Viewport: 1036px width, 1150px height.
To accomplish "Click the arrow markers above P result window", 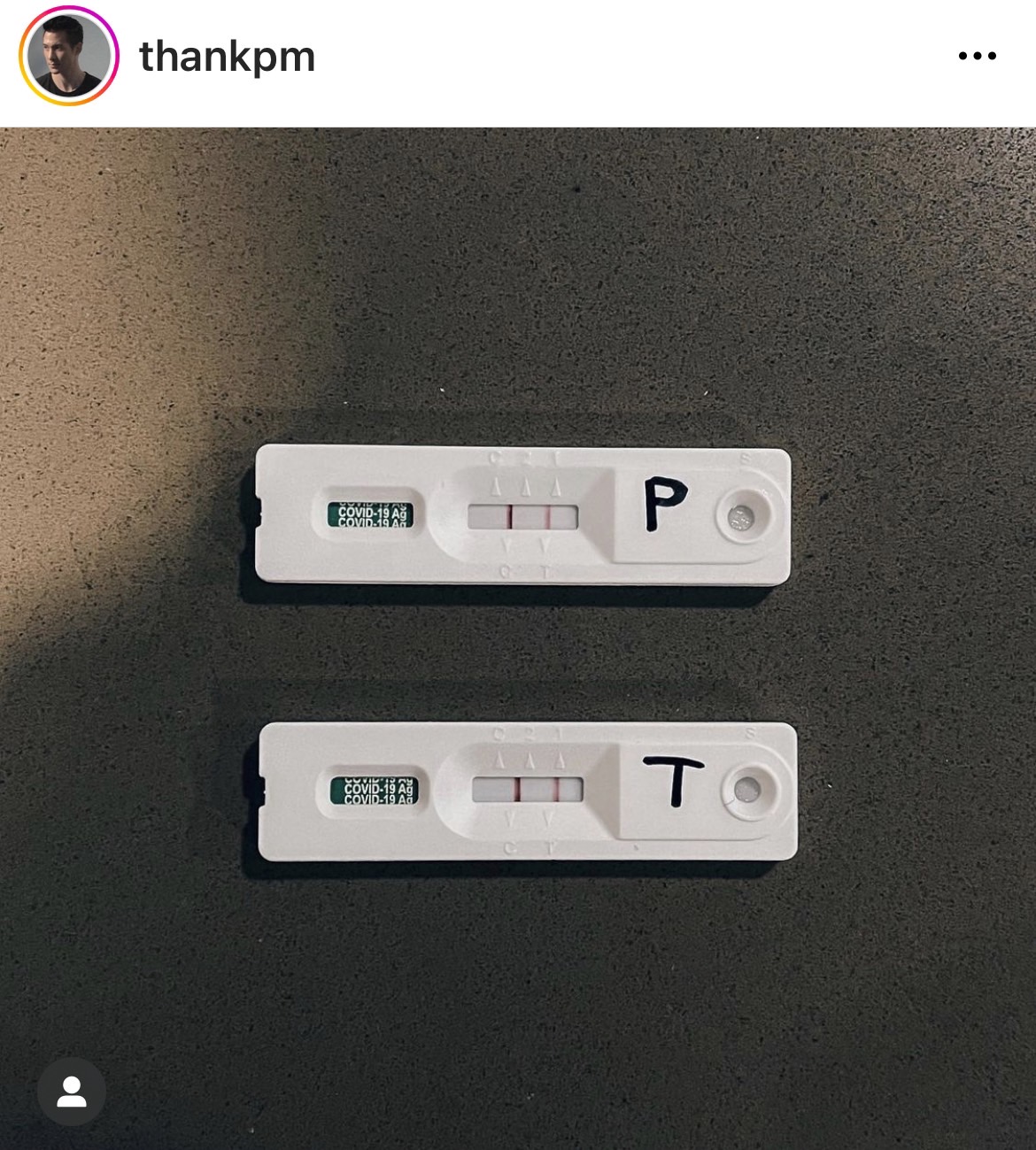I will tap(526, 486).
